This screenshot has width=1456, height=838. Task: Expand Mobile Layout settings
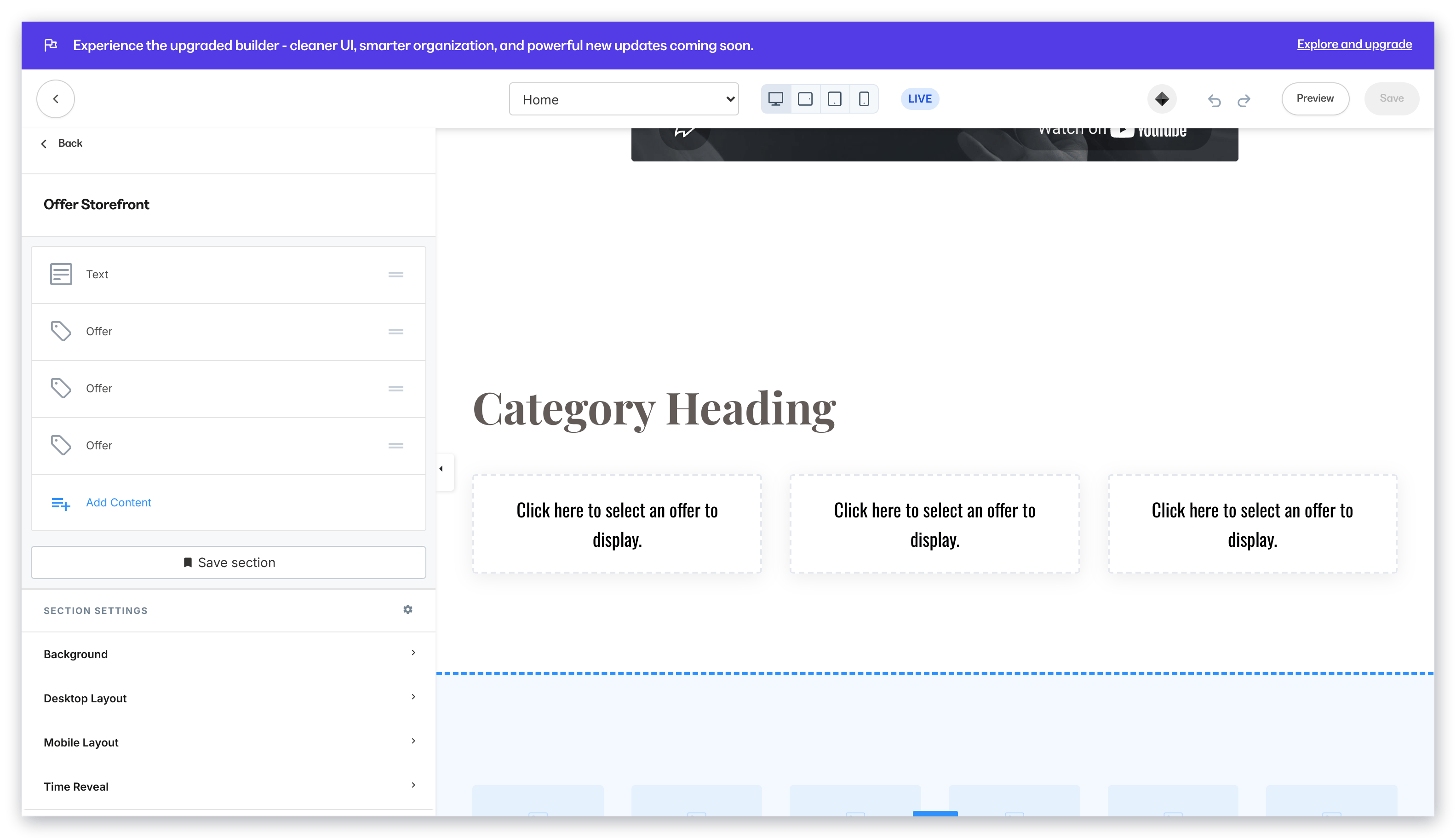click(229, 742)
